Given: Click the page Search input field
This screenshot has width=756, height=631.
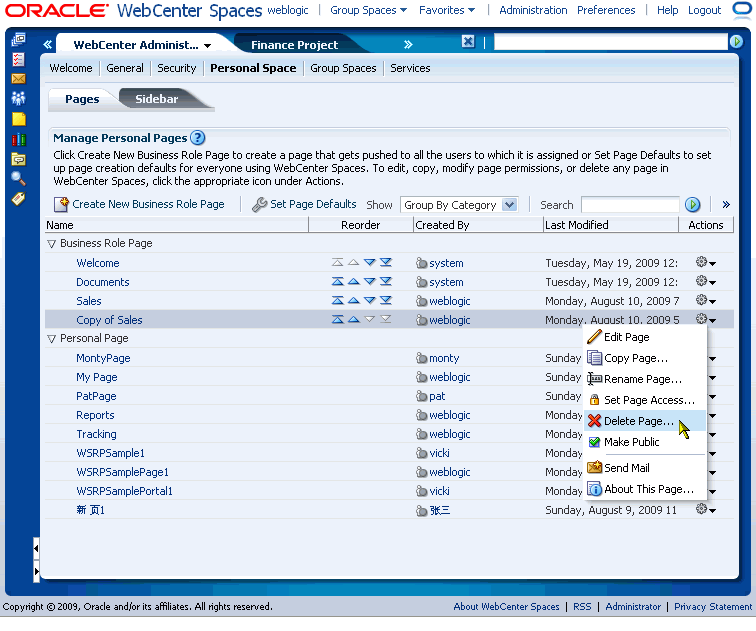Looking at the screenshot, I should click(630, 205).
